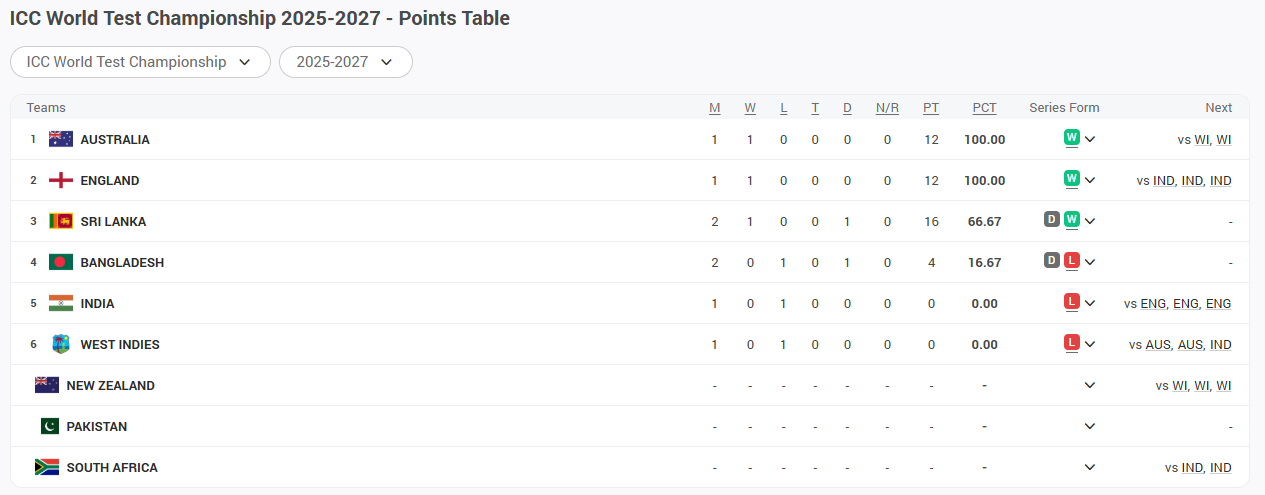Click Australia's green W series form badge
Image resolution: width=1265 pixels, height=495 pixels.
pos(1072,138)
